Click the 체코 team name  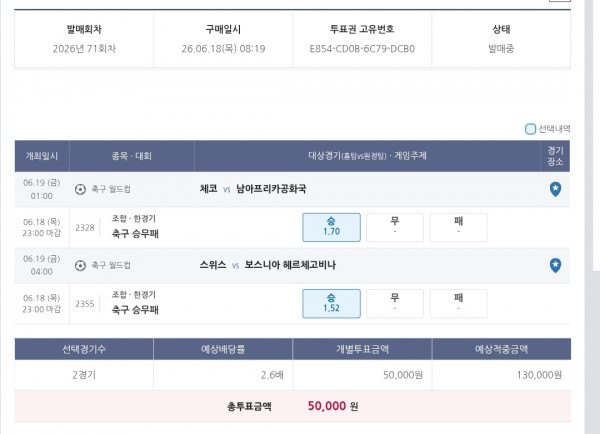click(x=209, y=189)
